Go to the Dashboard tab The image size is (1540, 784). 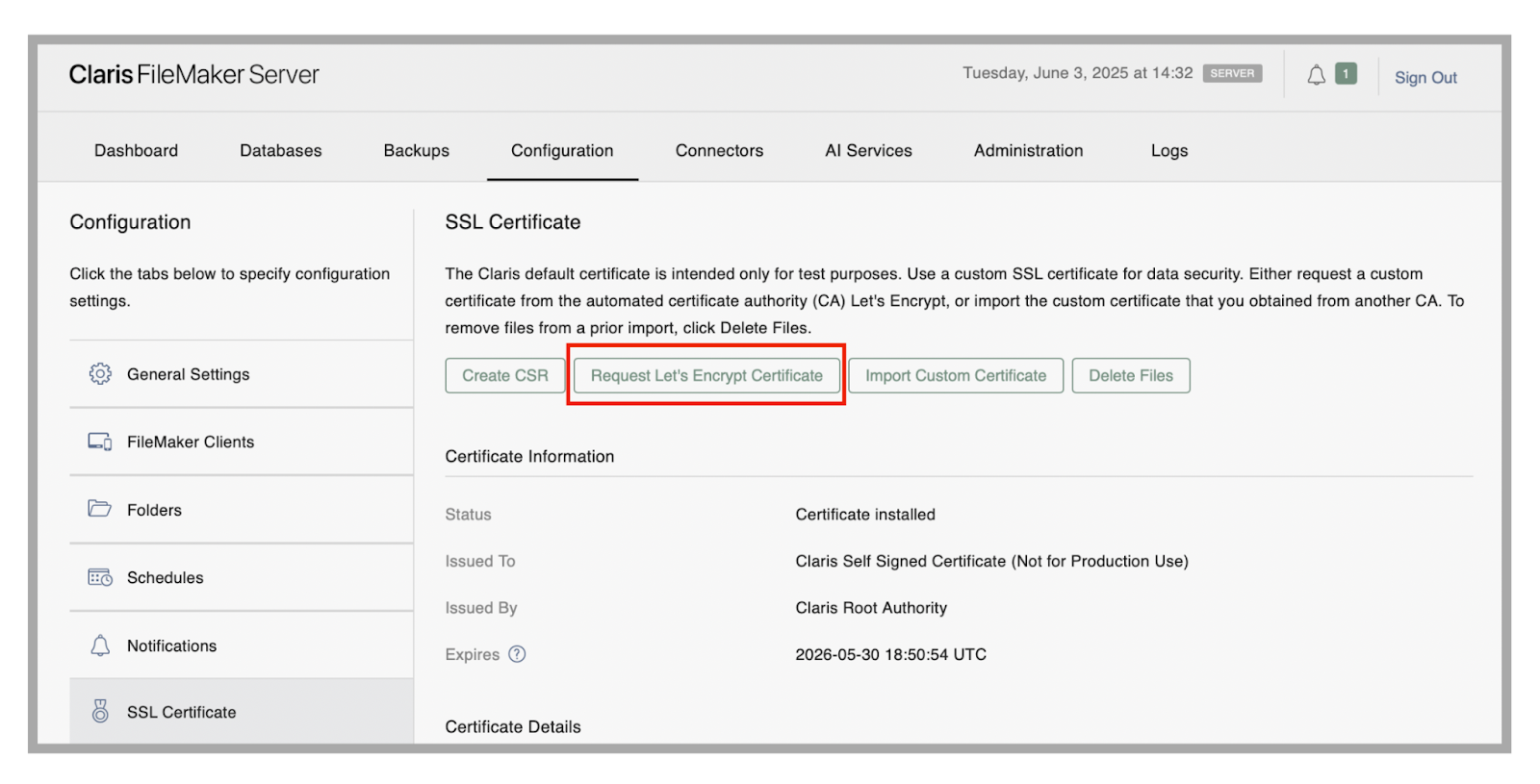[136, 151]
